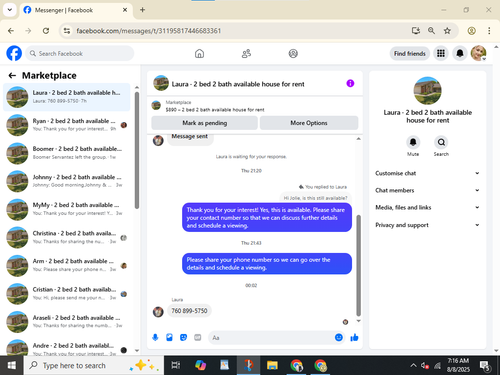The height and width of the screenshot is (375, 500).
Task: Click the listing thumbnail in right panel
Action: 427,91
